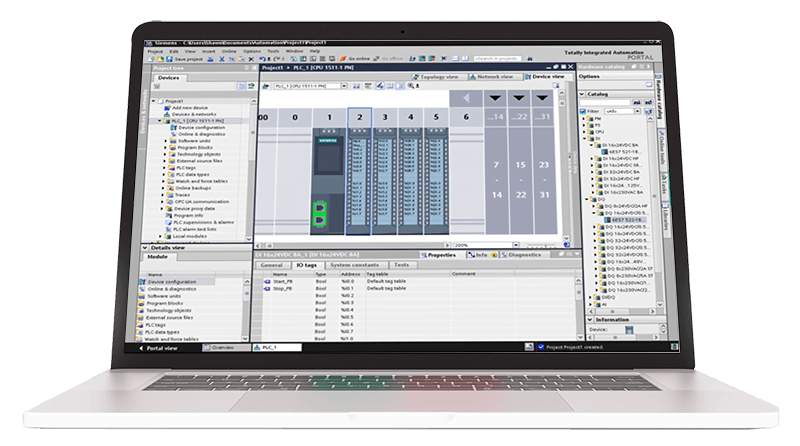Click the Undo arrow icon
Screen dimensions: 800x446
coord(262,59)
